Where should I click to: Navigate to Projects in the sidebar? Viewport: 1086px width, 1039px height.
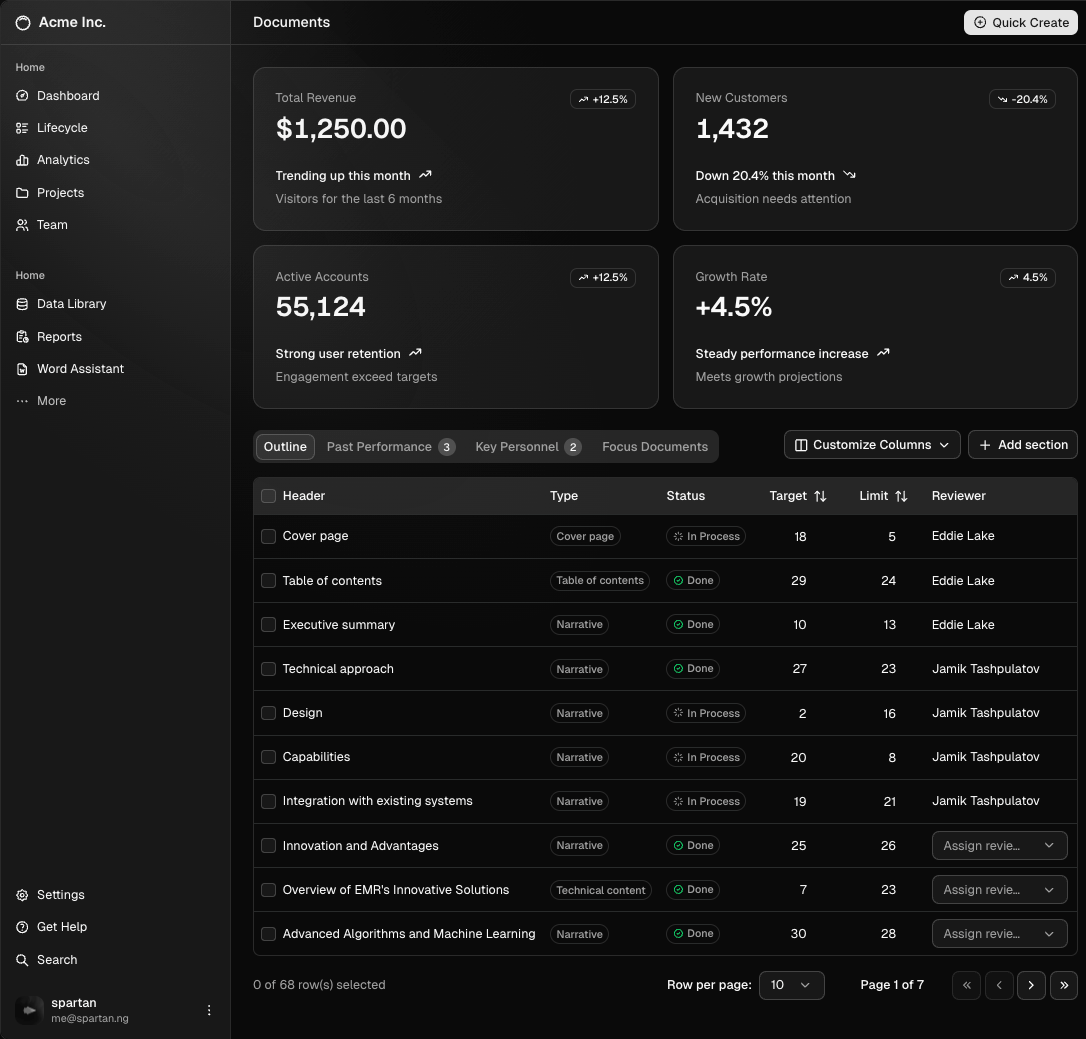pyautogui.click(x=61, y=192)
